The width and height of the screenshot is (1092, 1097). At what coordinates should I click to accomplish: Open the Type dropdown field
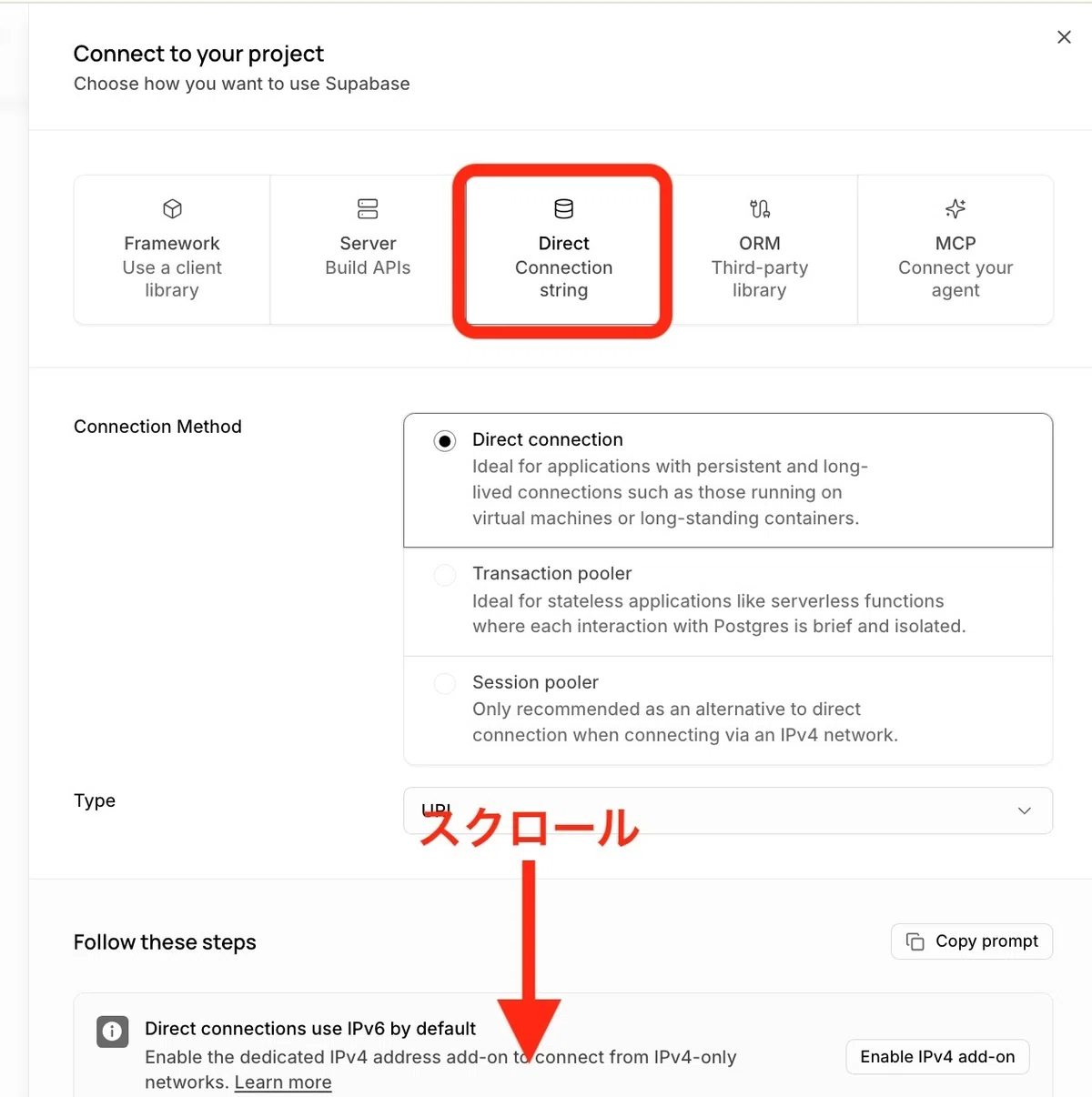pos(728,810)
